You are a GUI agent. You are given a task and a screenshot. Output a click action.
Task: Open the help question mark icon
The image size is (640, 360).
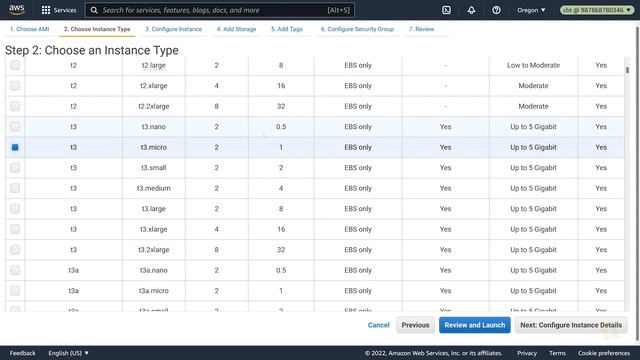[496, 10]
